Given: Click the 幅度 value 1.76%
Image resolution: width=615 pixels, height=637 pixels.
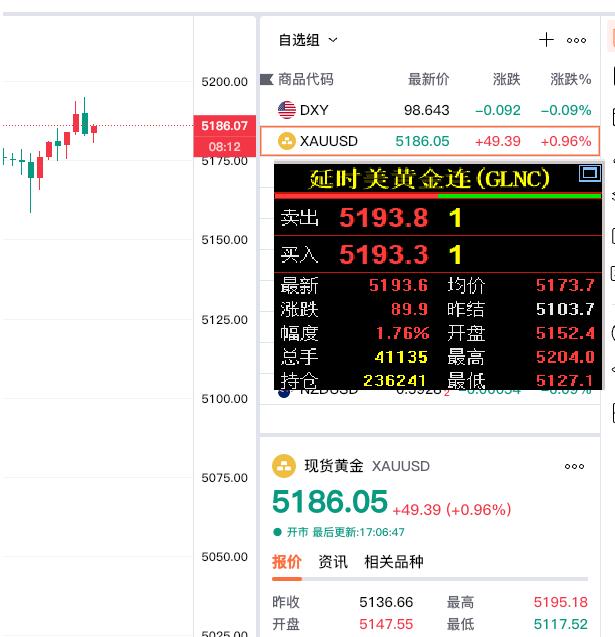Looking at the screenshot, I should [x=402, y=333].
